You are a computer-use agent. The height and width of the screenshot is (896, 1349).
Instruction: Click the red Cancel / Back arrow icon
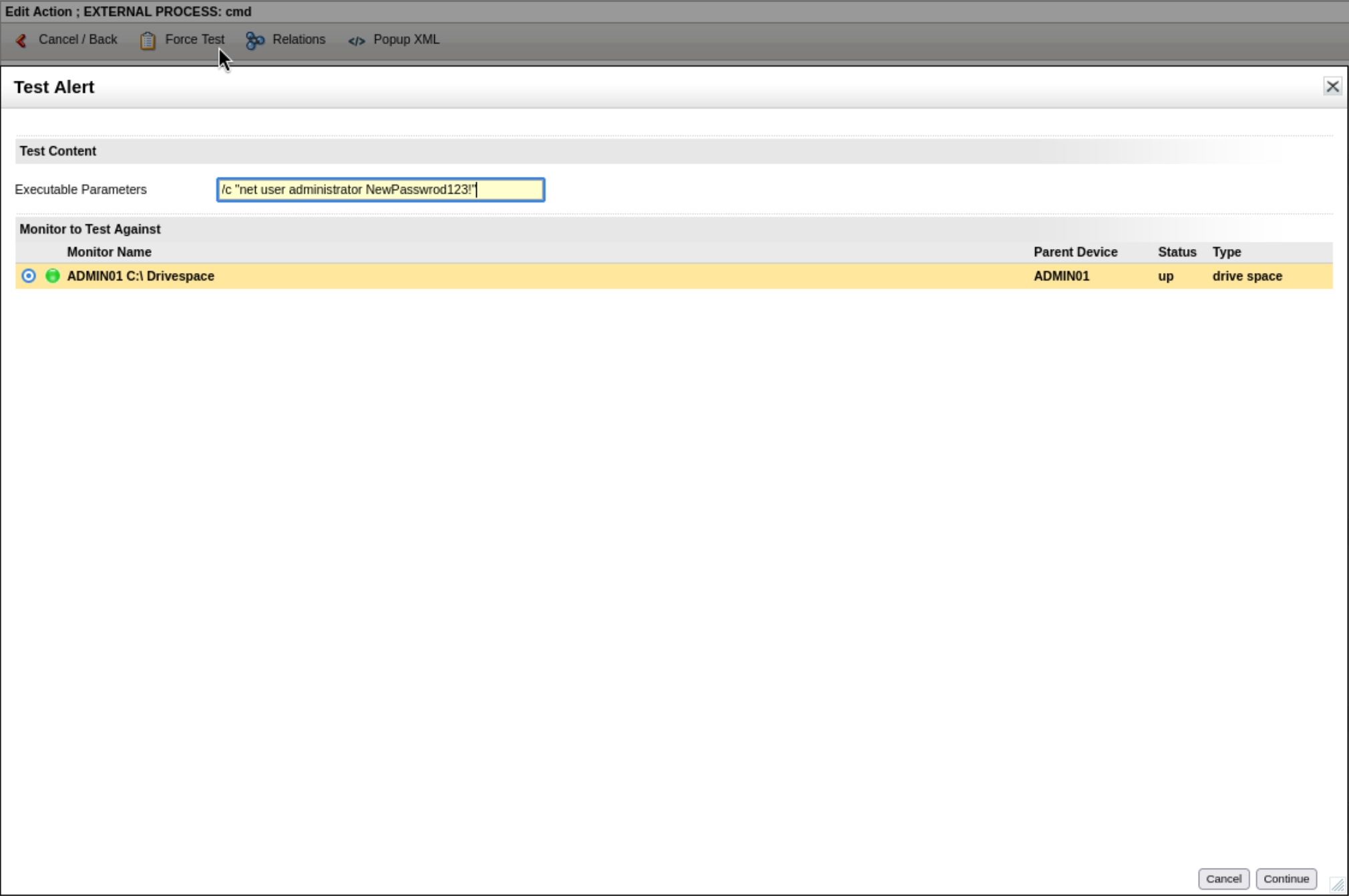click(21, 41)
